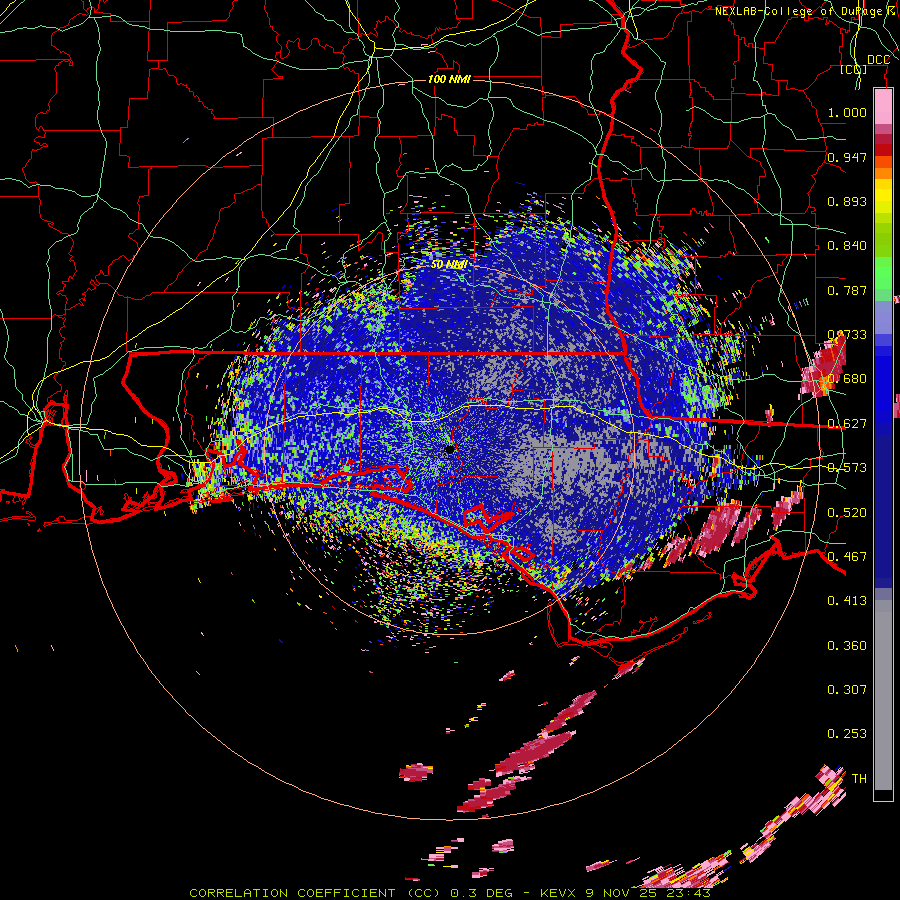Click the [CC] units label
Viewport: 900px width, 900px height.
pyautogui.click(x=854, y=69)
